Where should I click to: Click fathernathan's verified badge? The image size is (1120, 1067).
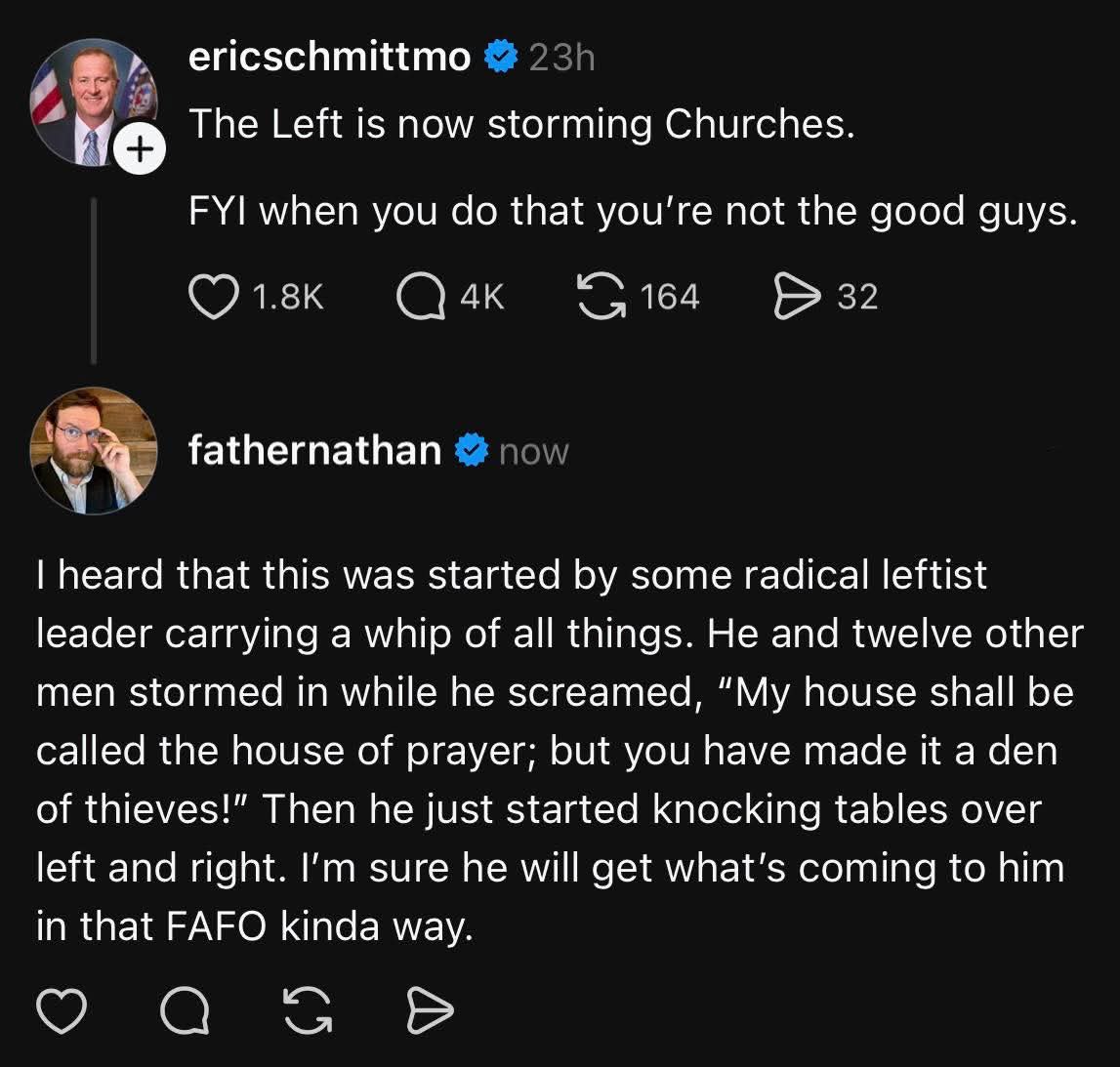(473, 450)
